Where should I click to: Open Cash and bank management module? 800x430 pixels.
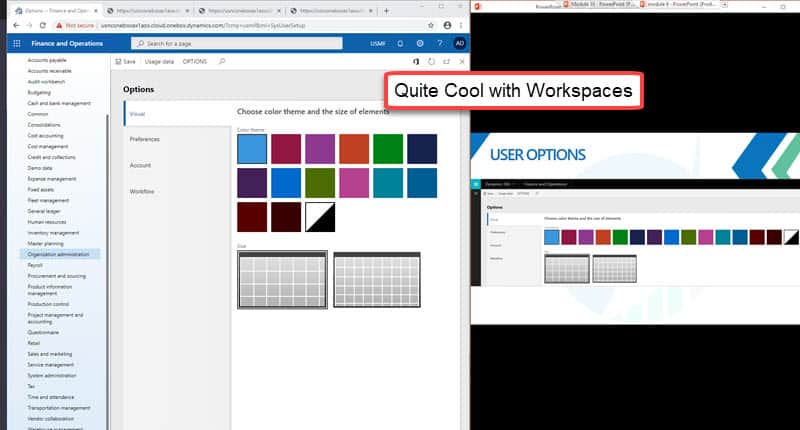point(59,103)
